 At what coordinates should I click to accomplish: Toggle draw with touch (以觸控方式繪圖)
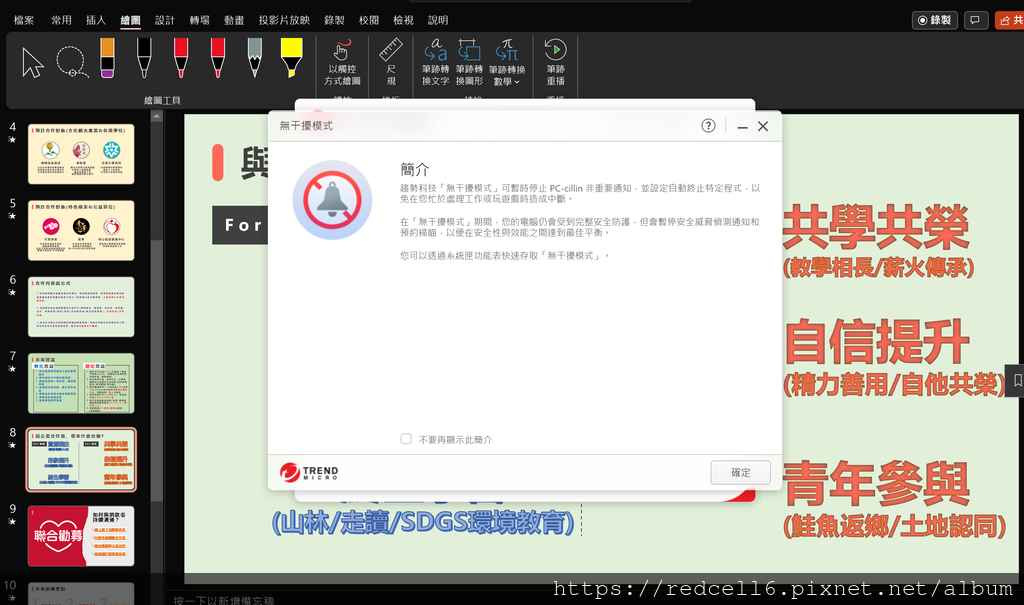click(342, 63)
